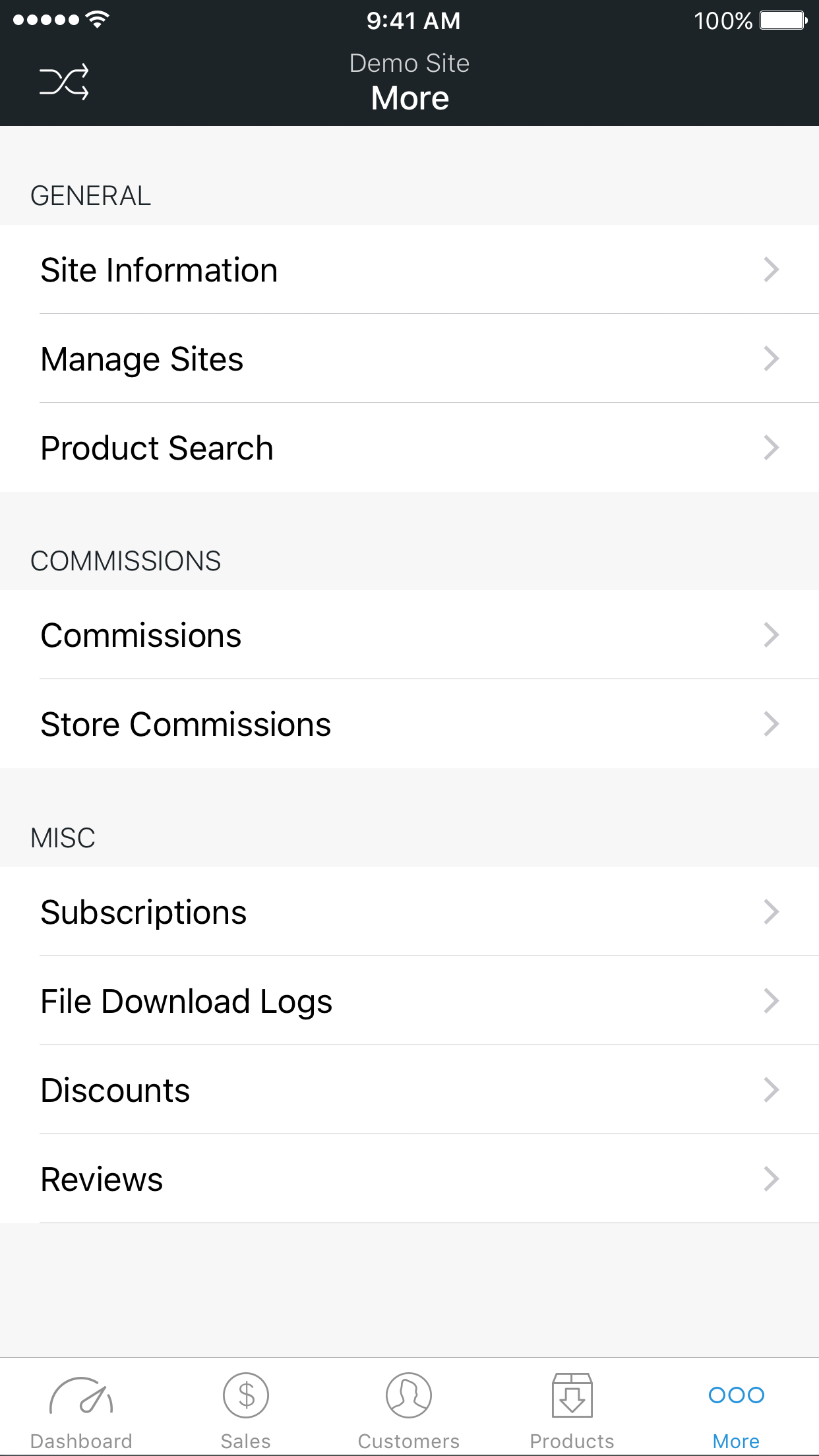
Task: Tap the More three-circles icon
Action: pos(736,1395)
